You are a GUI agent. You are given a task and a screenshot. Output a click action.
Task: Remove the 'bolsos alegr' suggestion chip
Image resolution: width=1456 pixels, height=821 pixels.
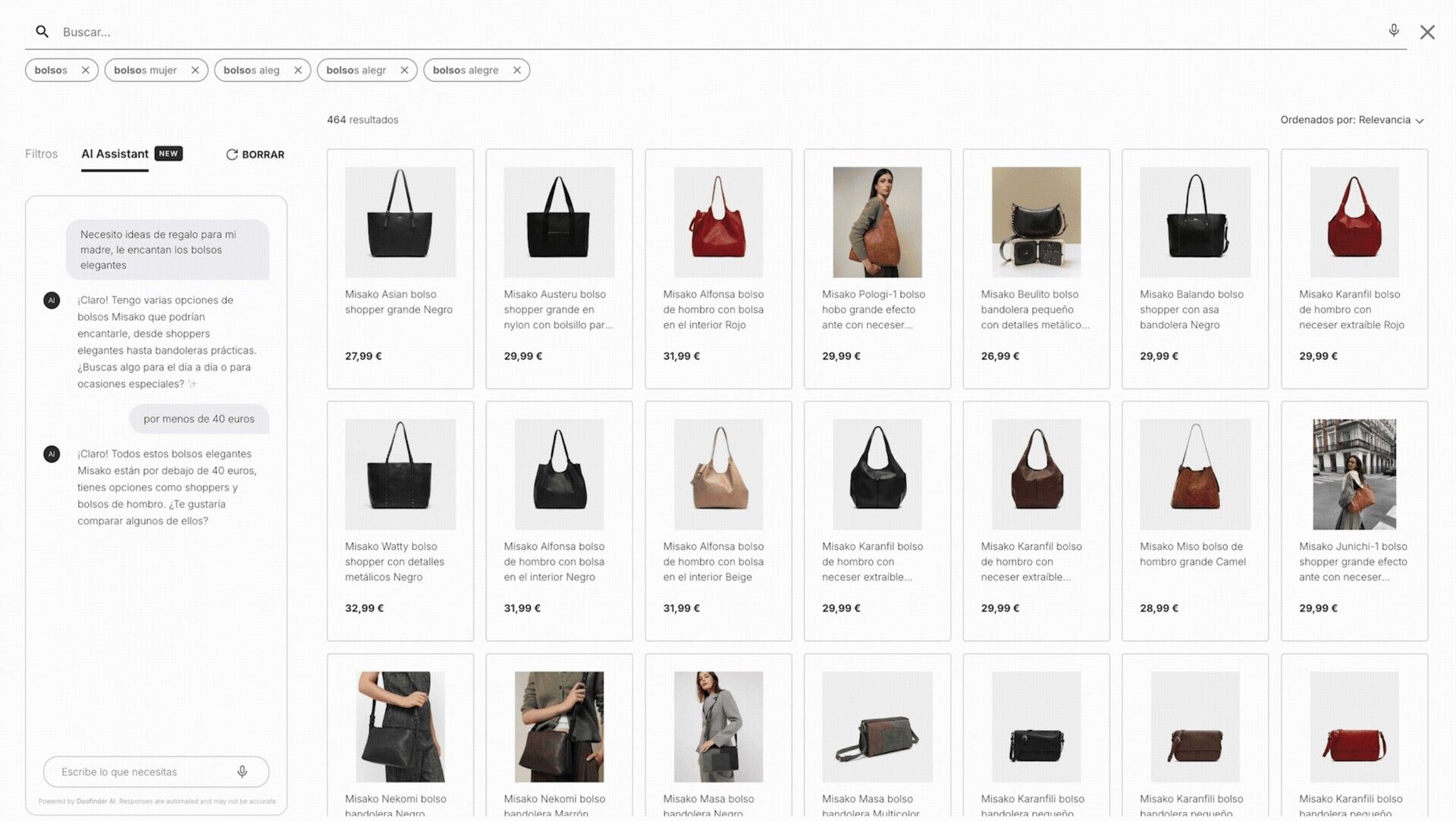(x=404, y=71)
